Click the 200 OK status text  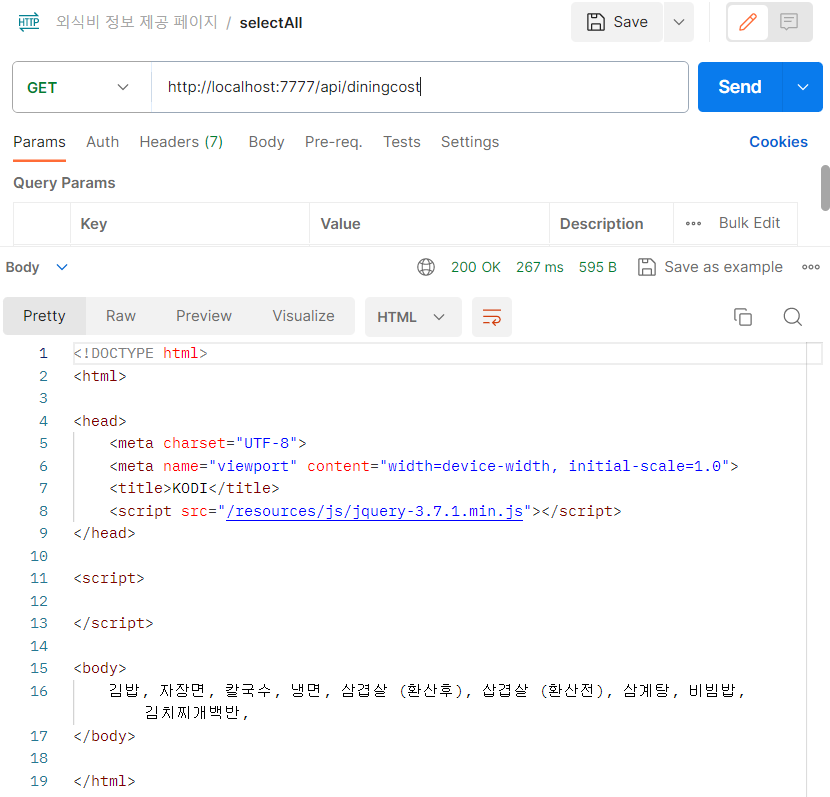tap(475, 267)
